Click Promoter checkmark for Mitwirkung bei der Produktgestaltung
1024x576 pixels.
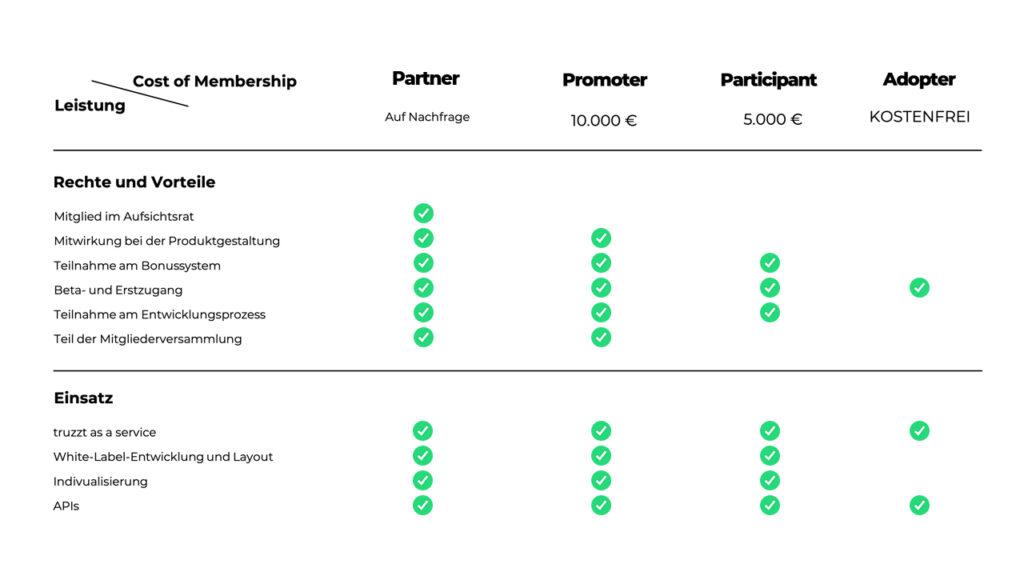[x=601, y=238]
